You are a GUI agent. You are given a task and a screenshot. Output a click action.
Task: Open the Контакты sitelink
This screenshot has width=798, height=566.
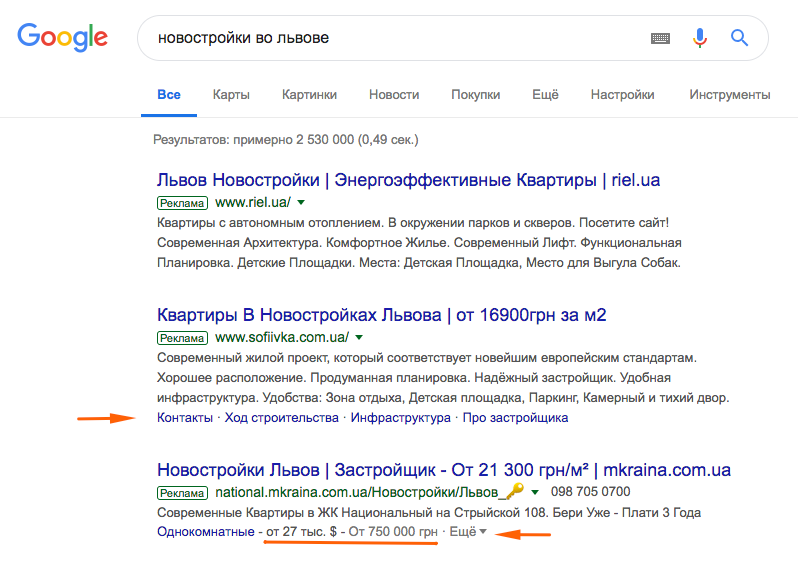pyautogui.click(x=185, y=418)
